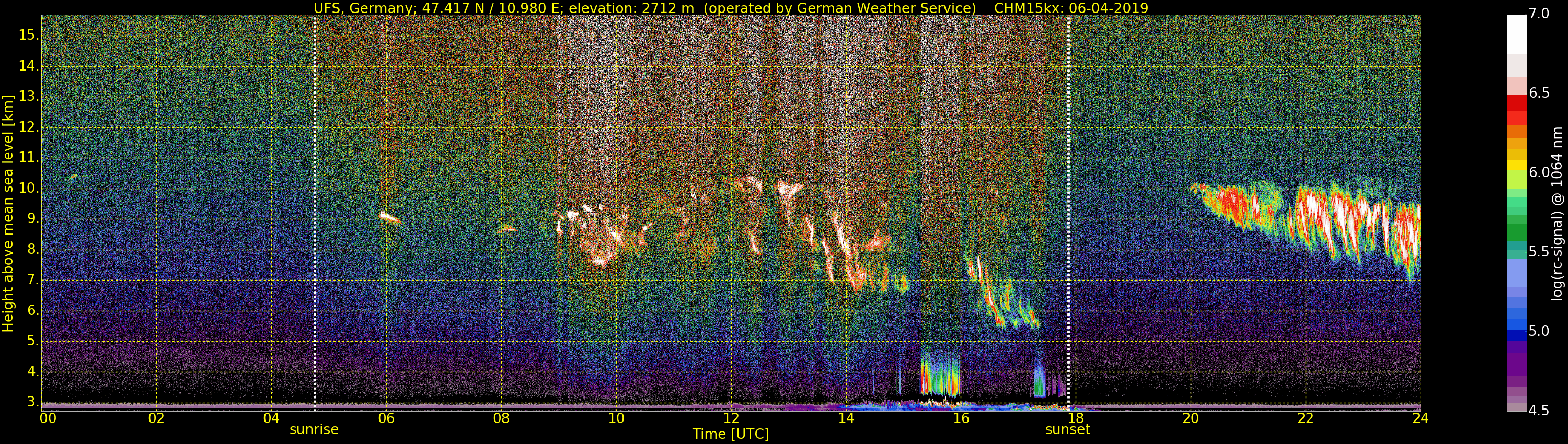Click height tick label '12.'
Screen dimensions: 1568x444
tap(29, 127)
